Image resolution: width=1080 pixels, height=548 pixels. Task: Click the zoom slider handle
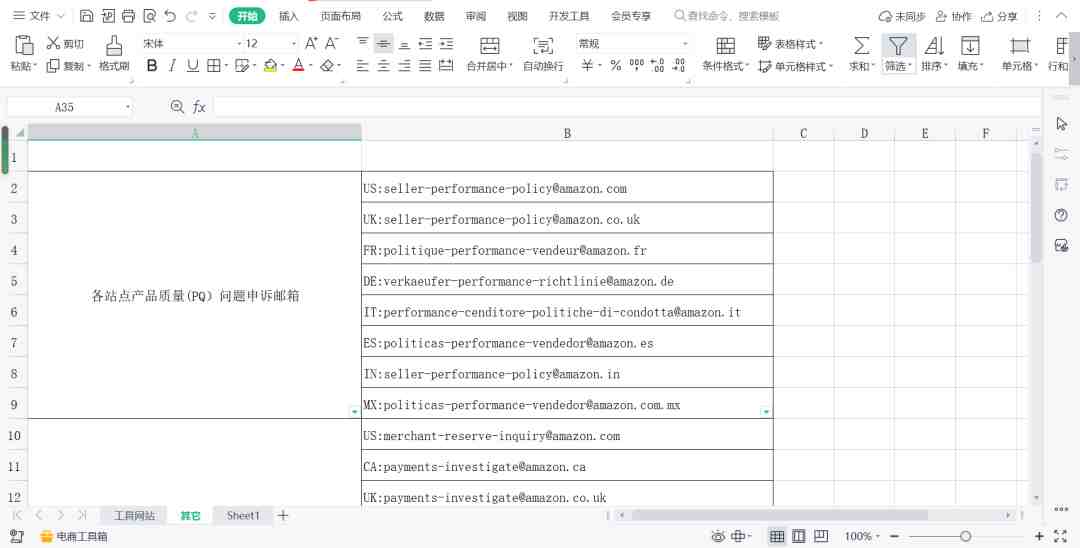(966, 536)
